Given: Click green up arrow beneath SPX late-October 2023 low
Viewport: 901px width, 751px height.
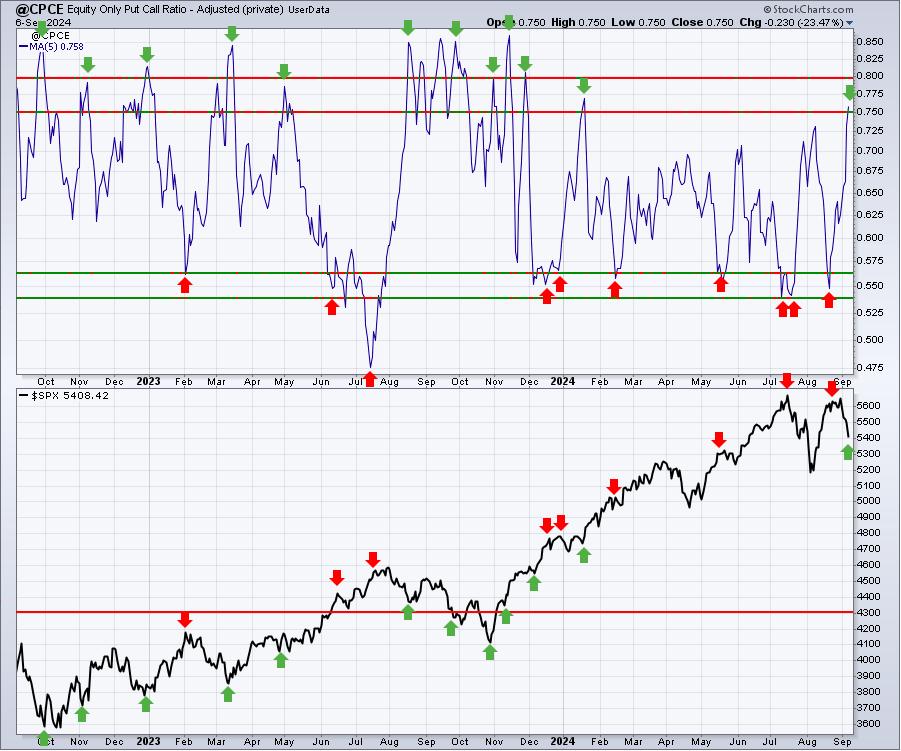Looking at the screenshot, I should tap(490, 652).
